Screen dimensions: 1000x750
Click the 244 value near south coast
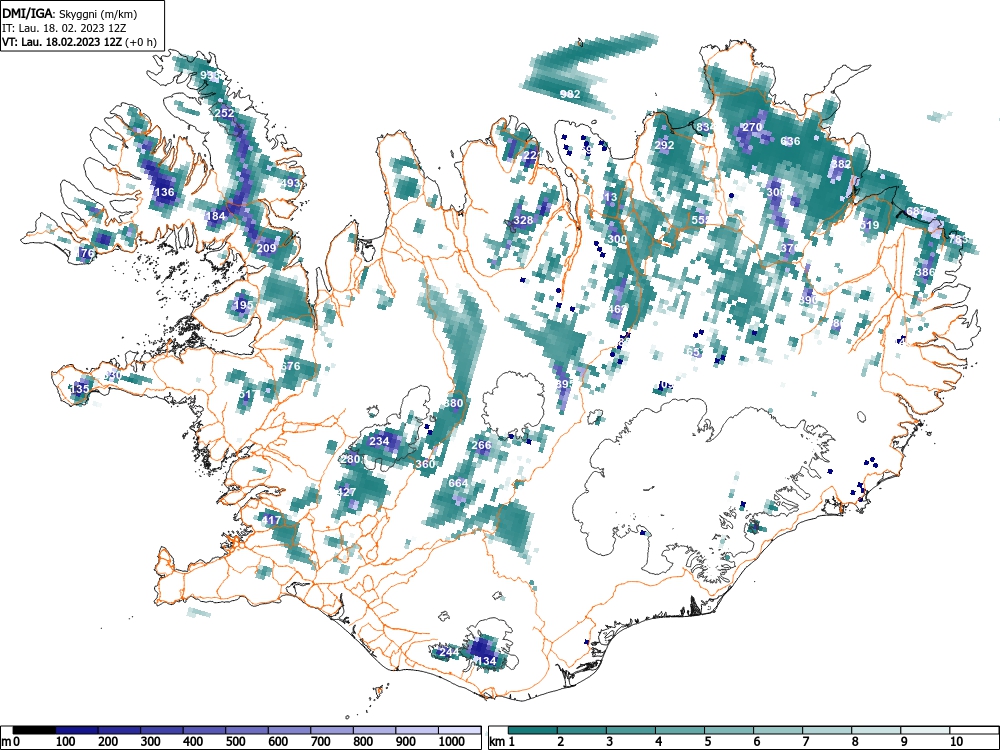tap(449, 652)
